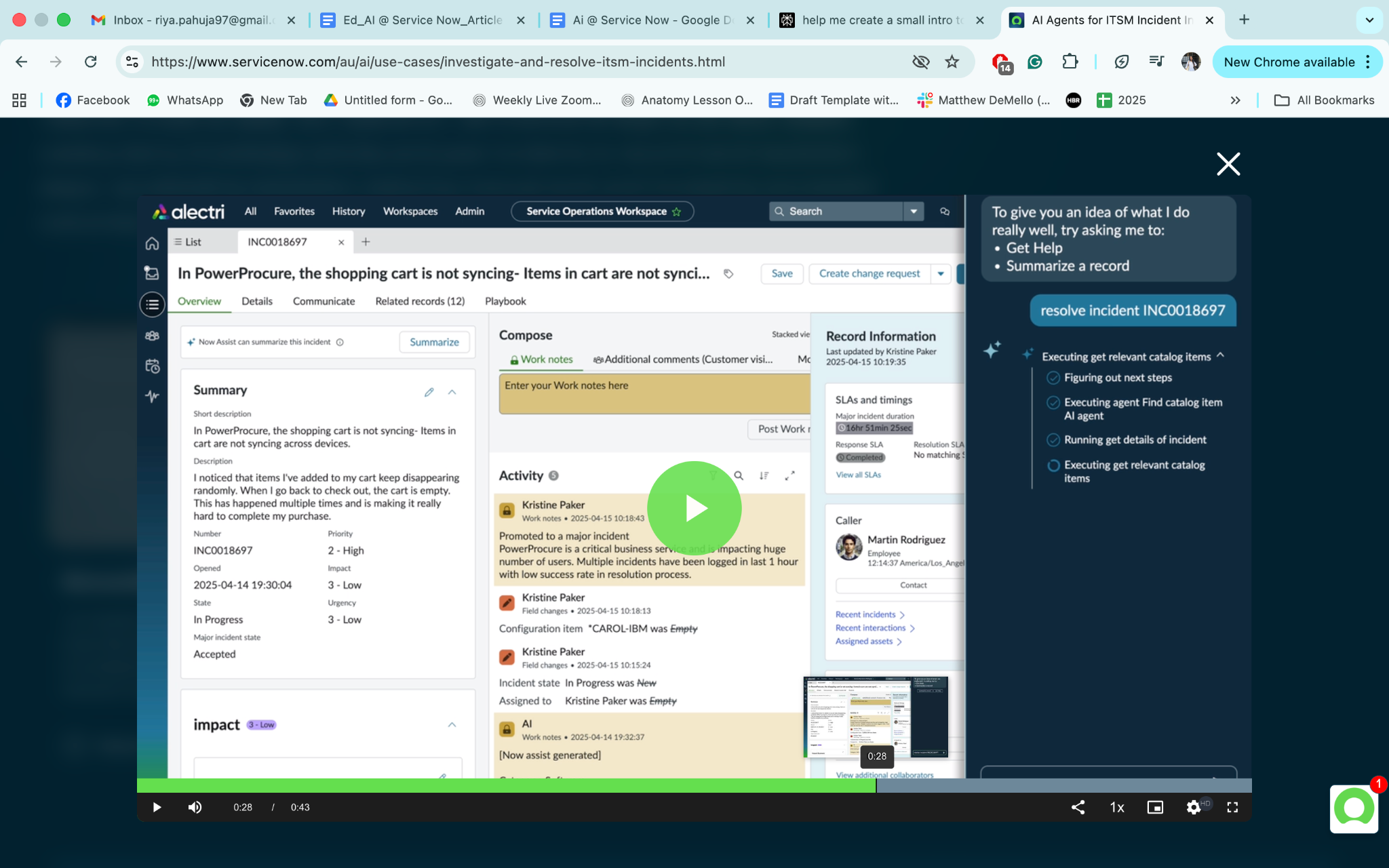Open the red extension with badge 14
This screenshot has width=1389, height=868.
tap(1001, 62)
